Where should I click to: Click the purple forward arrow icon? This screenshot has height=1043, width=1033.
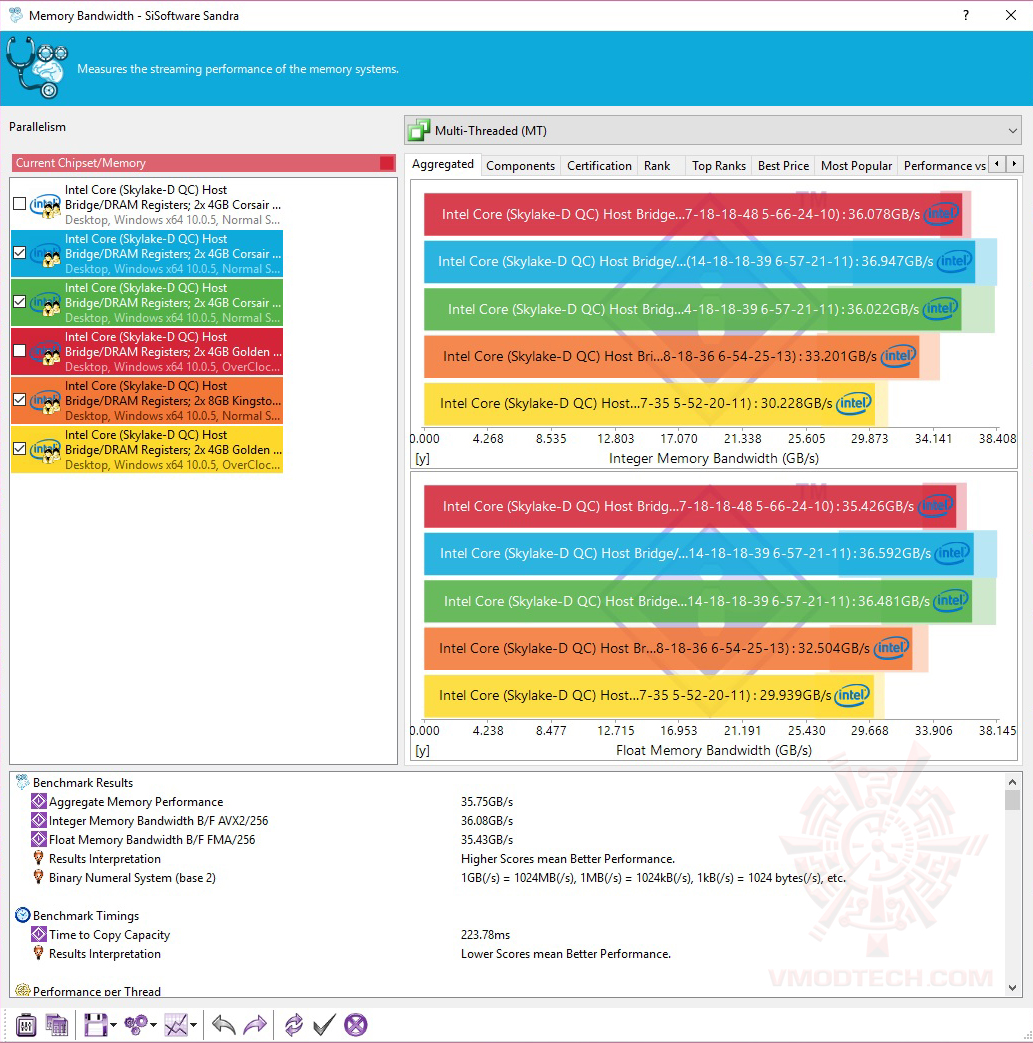point(255,1025)
